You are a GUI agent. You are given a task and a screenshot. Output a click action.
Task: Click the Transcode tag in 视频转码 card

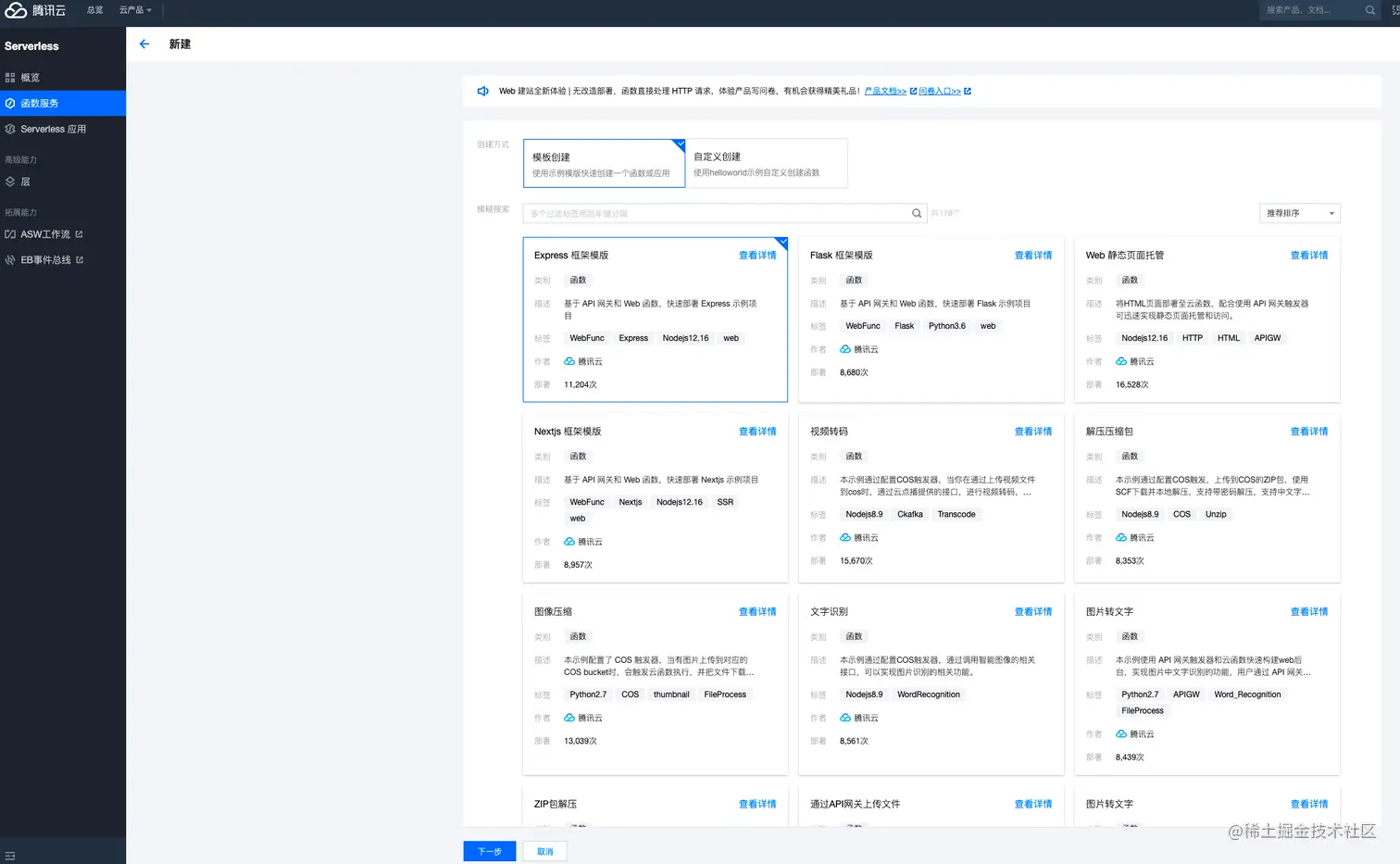coord(956,514)
